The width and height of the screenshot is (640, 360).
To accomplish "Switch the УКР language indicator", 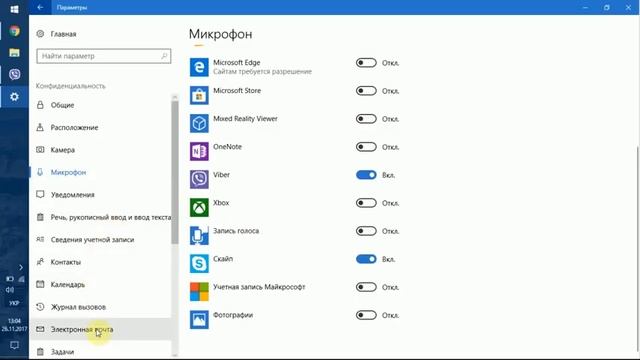I will (14, 303).
